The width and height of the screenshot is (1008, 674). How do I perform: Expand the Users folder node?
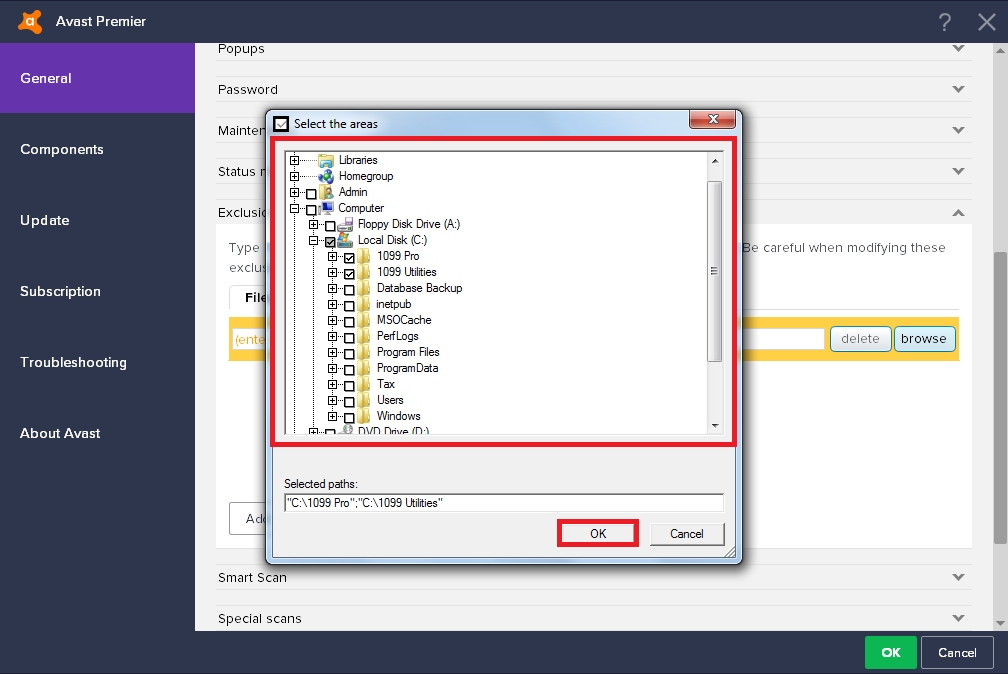[332, 400]
